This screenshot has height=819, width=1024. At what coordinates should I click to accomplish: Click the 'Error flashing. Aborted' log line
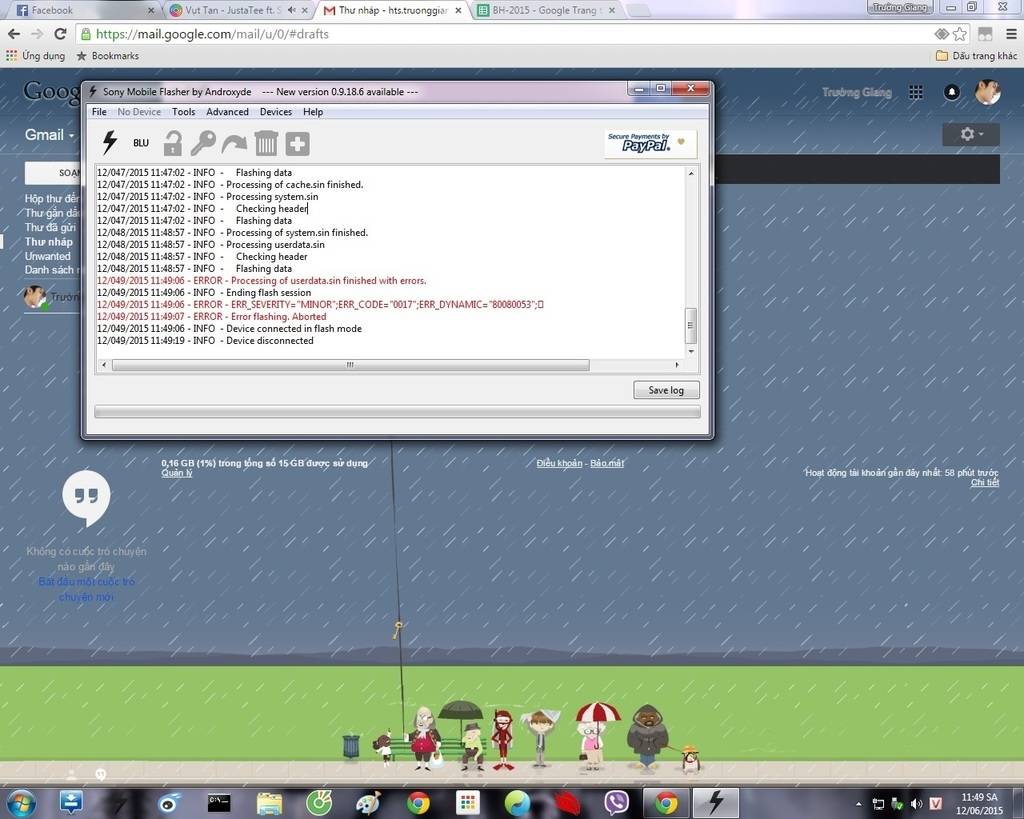tap(212, 316)
